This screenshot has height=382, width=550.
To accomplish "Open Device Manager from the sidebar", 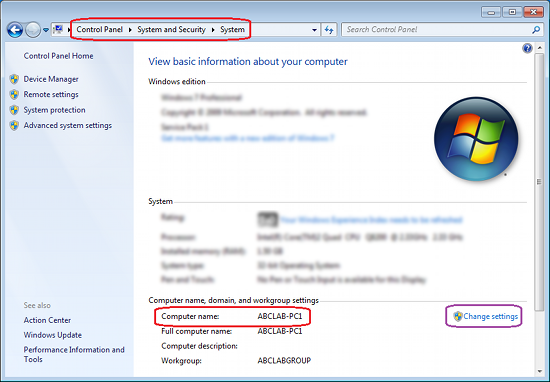I will click(51, 79).
